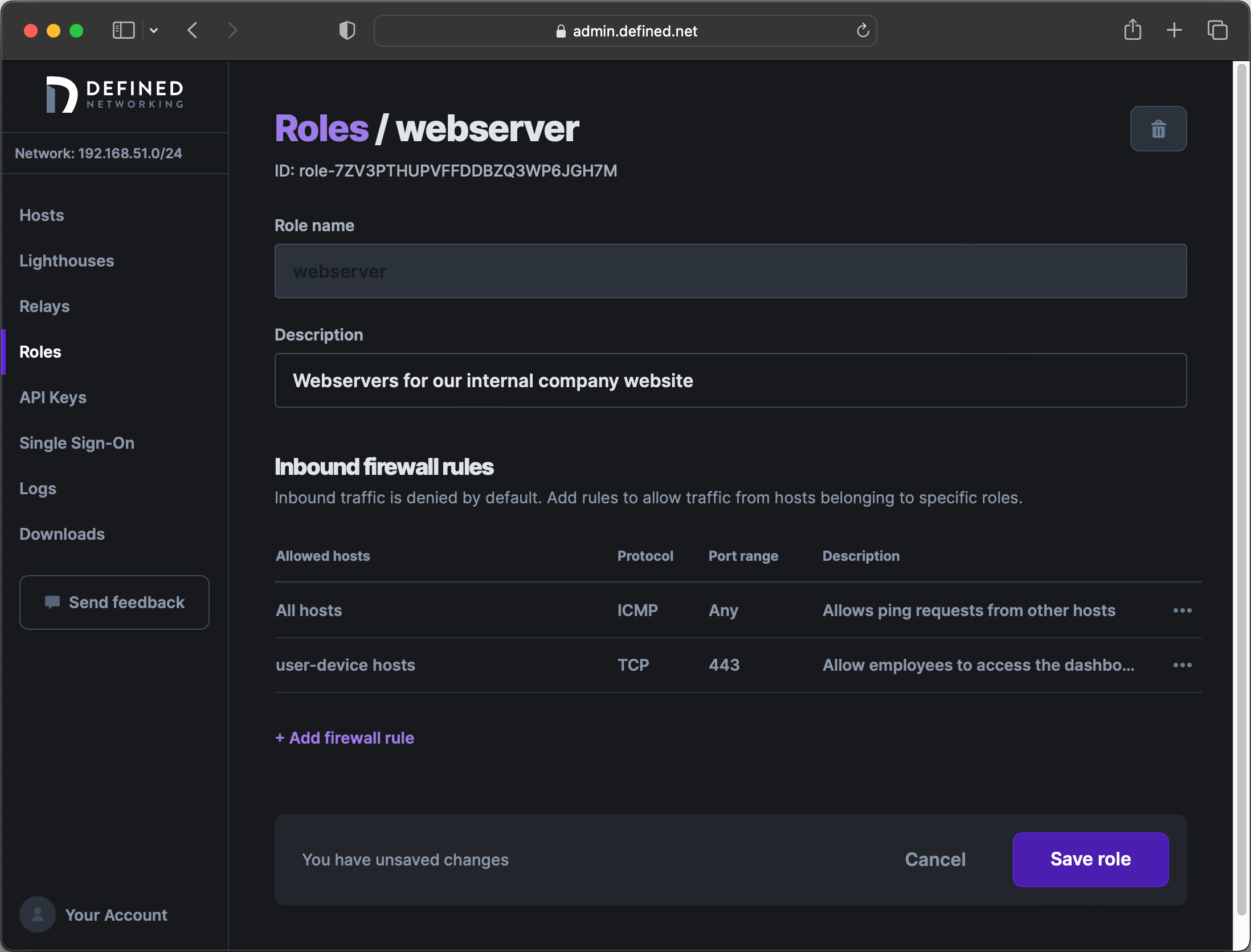This screenshot has height=952, width=1251.
Task: Open the tab group chevron dropdown
Action: point(153,30)
